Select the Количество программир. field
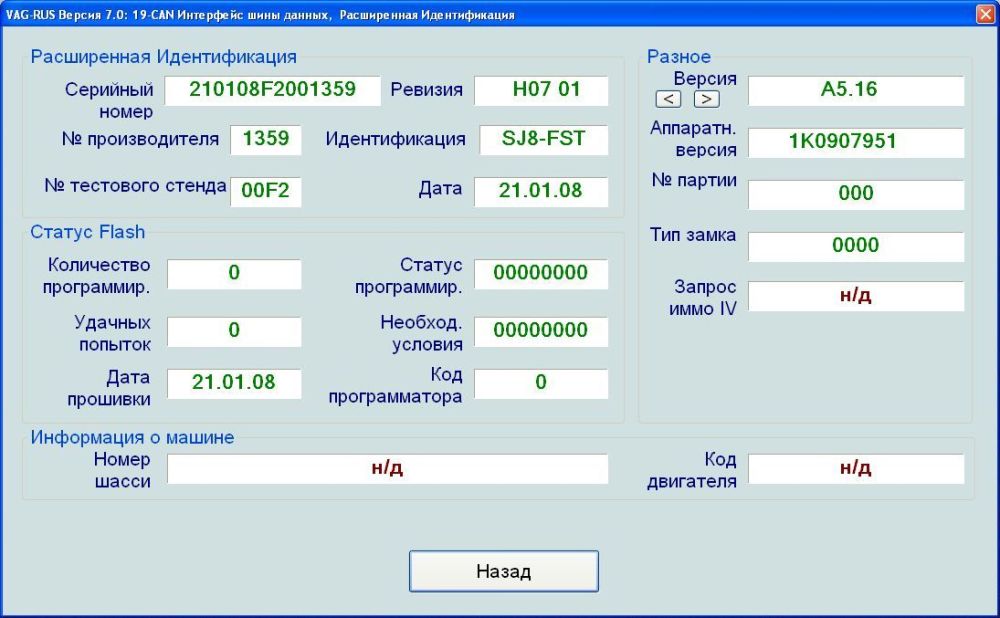The image size is (1000, 618). 234,274
